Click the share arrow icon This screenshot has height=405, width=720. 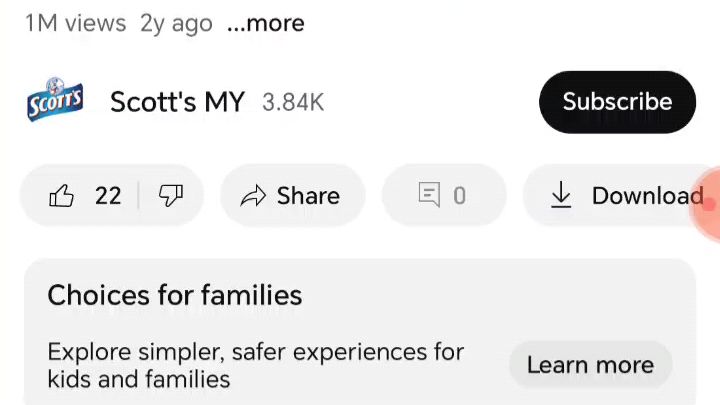pos(253,196)
